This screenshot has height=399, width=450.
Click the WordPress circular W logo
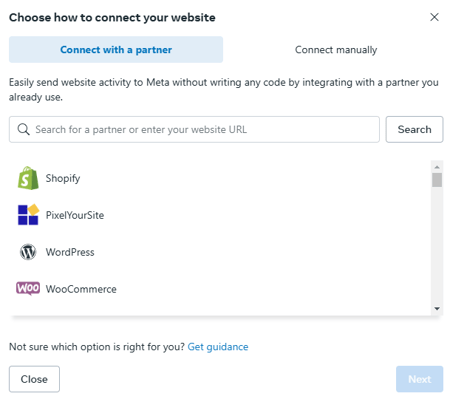(x=28, y=252)
